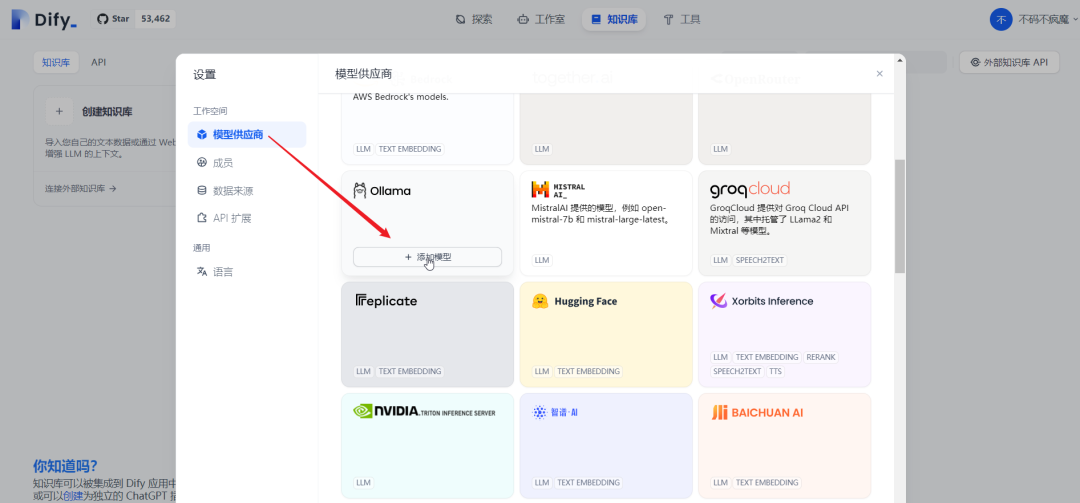Image resolution: width=1080 pixels, height=503 pixels.
Task: Click the 工具 hammer icon
Action: [668, 19]
